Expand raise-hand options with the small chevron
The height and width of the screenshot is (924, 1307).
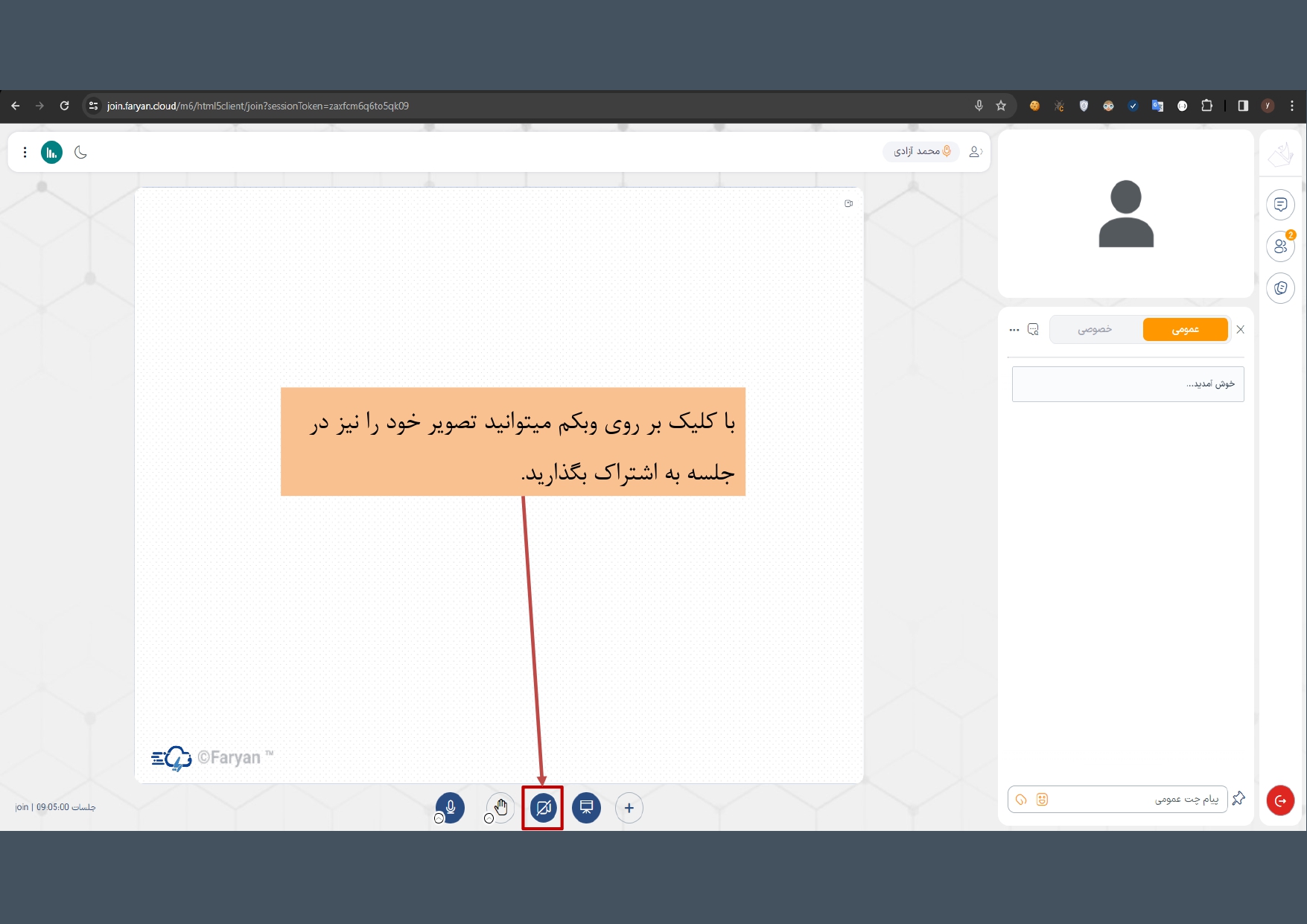point(489,818)
